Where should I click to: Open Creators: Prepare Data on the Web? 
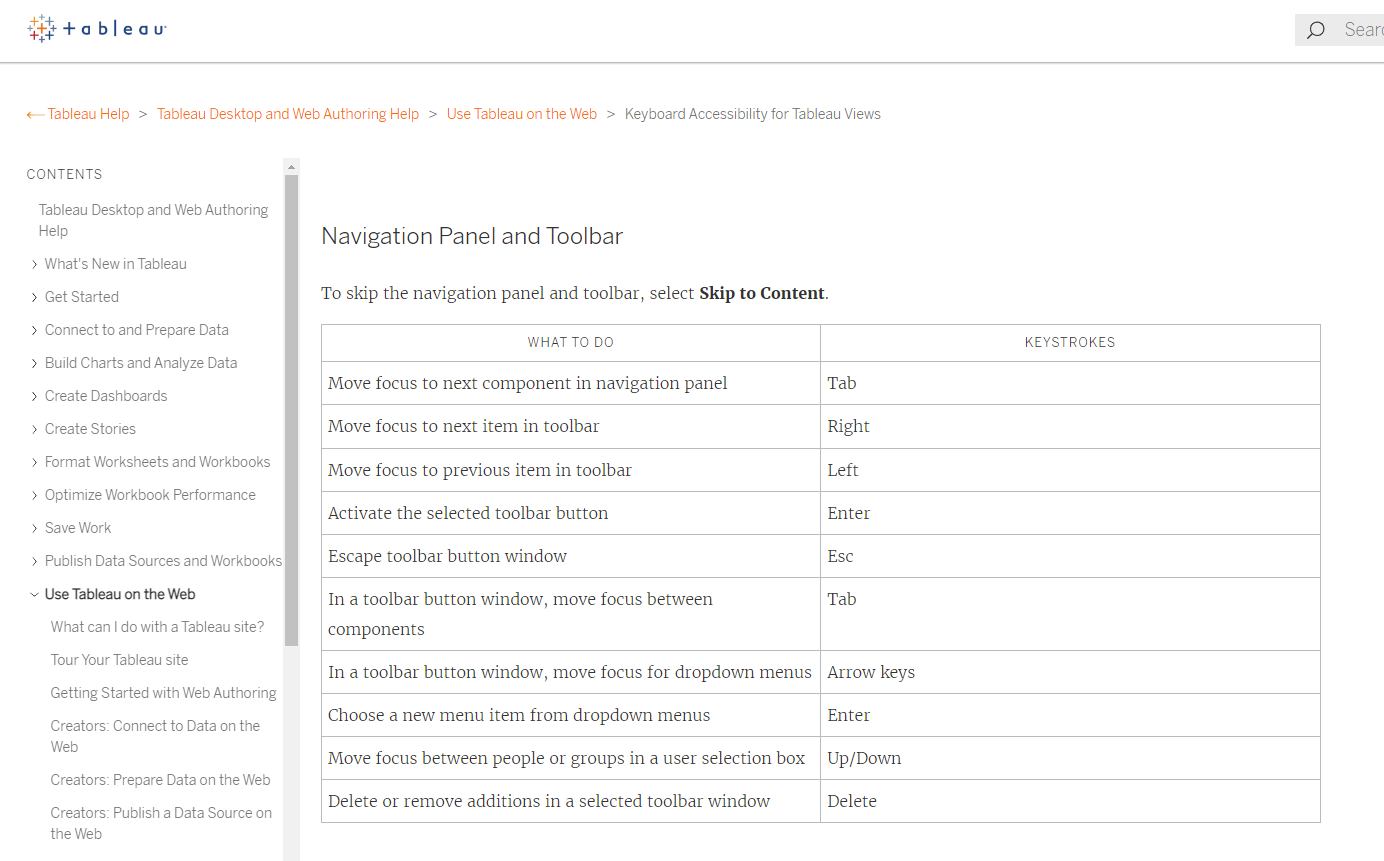tap(161, 780)
